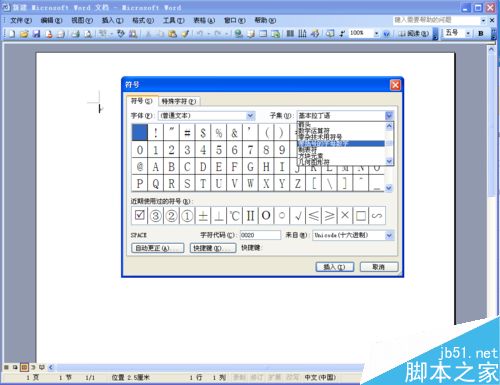Click the subset list scroll-up arrow
Viewport: 500px width, 385px height.
point(389,126)
